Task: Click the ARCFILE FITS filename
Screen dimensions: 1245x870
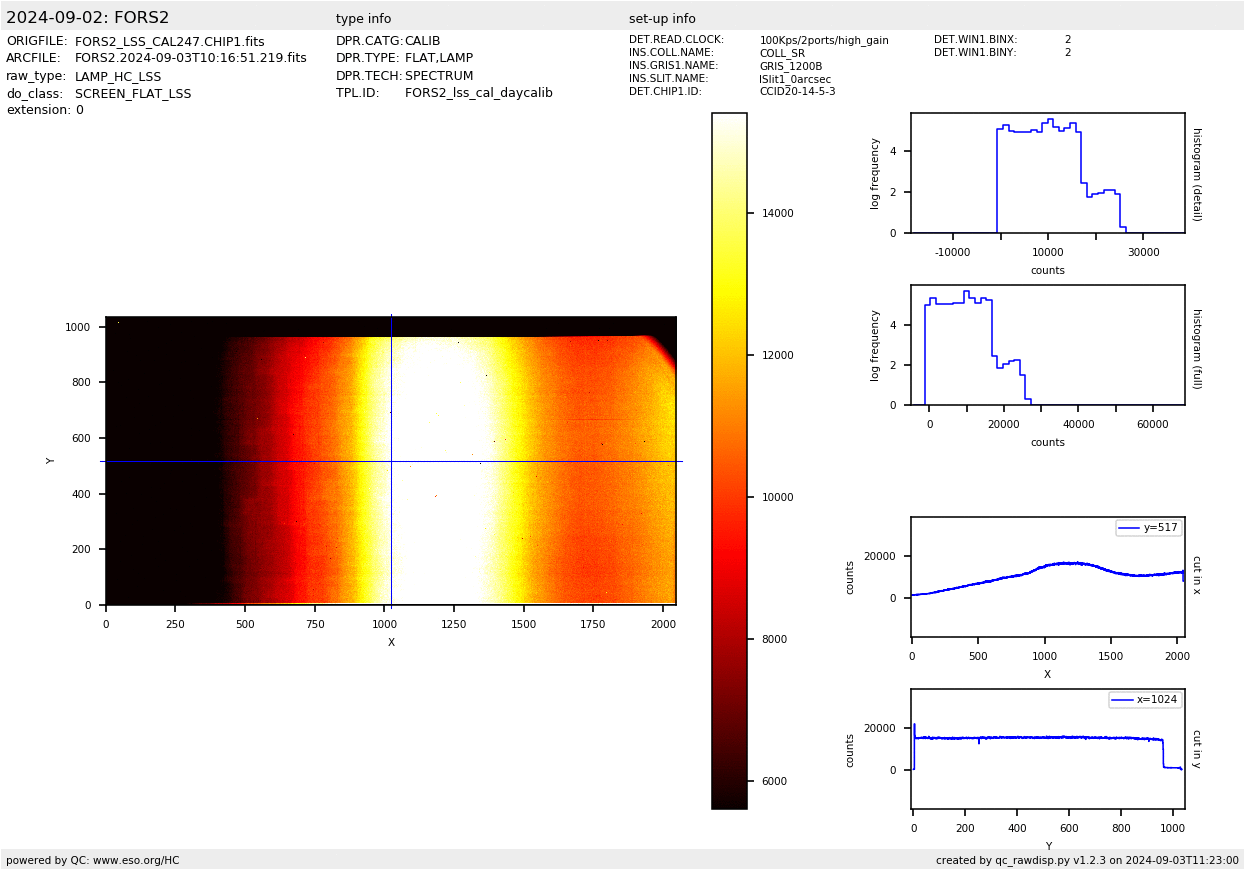Action: 190,59
